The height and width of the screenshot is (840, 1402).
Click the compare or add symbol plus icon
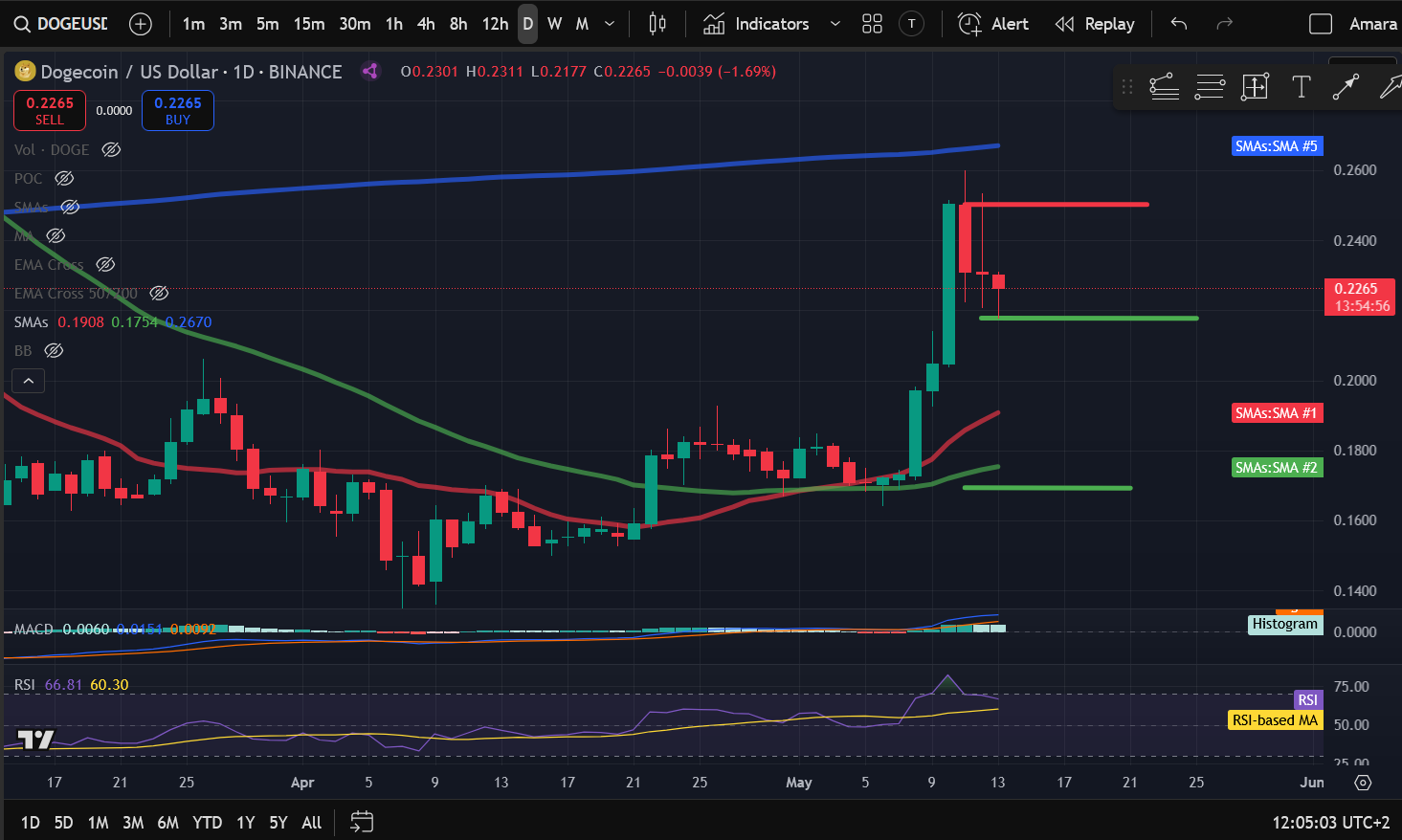(x=141, y=24)
